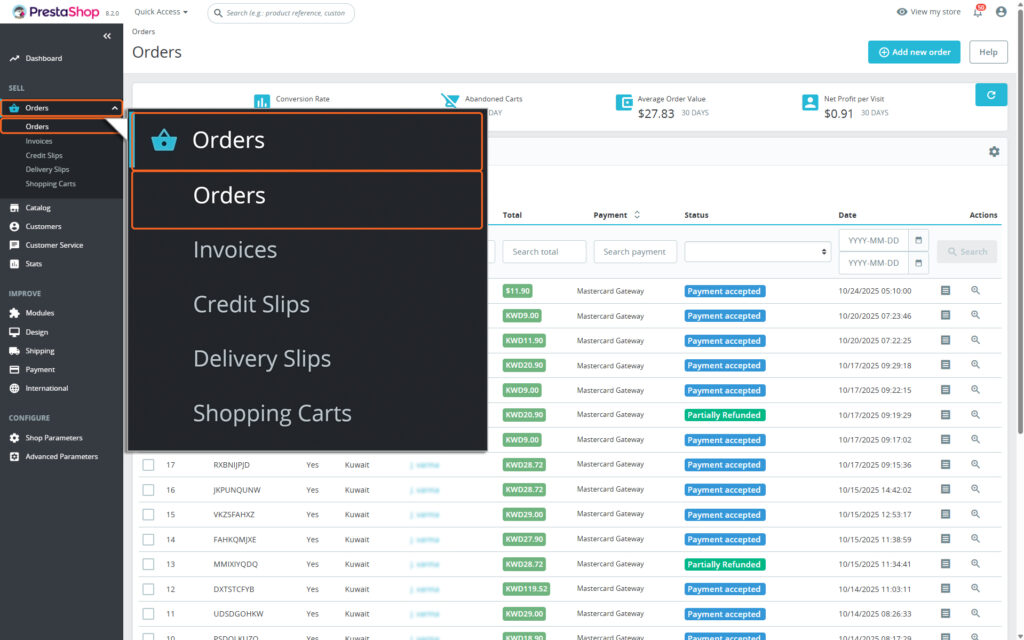Click the Shipping truck icon
1024x640 pixels.
point(14,351)
